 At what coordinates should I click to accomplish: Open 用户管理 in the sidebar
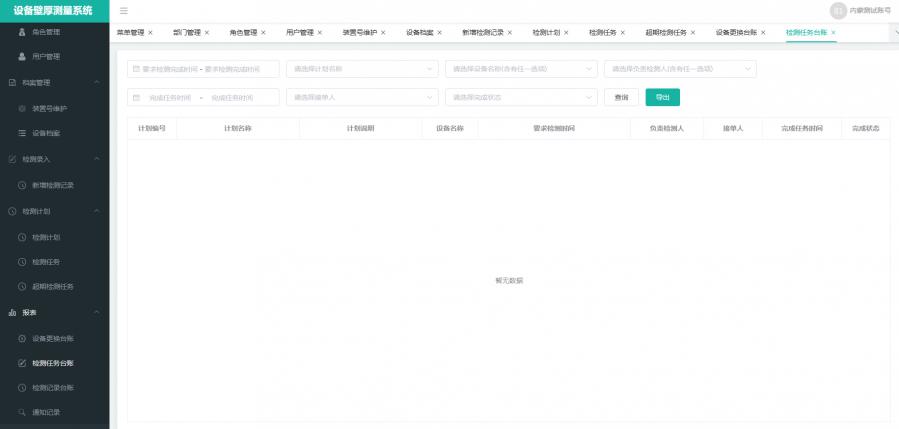[x=46, y=57]
